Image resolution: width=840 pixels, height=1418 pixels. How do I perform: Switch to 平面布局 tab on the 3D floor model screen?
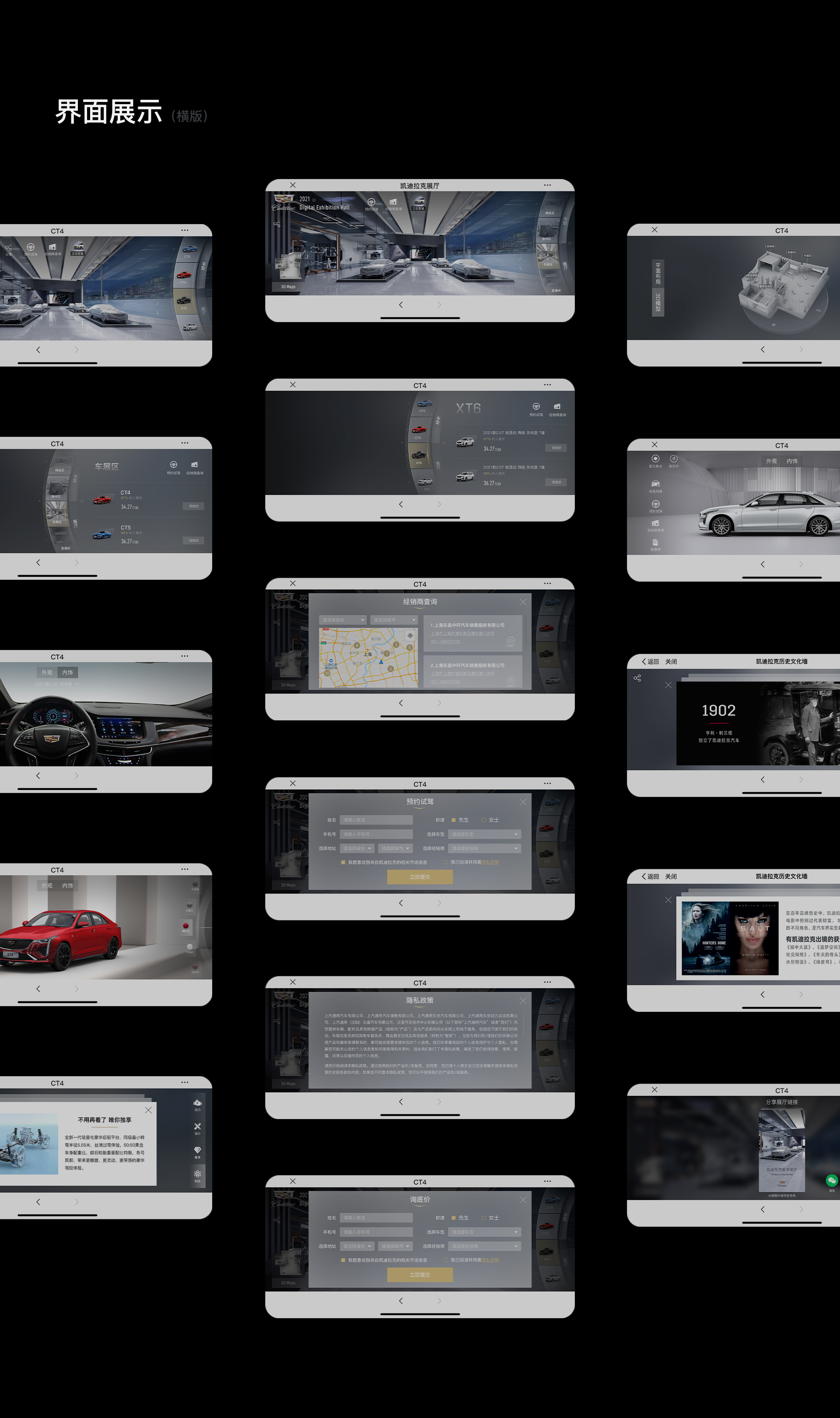[658, 274]
